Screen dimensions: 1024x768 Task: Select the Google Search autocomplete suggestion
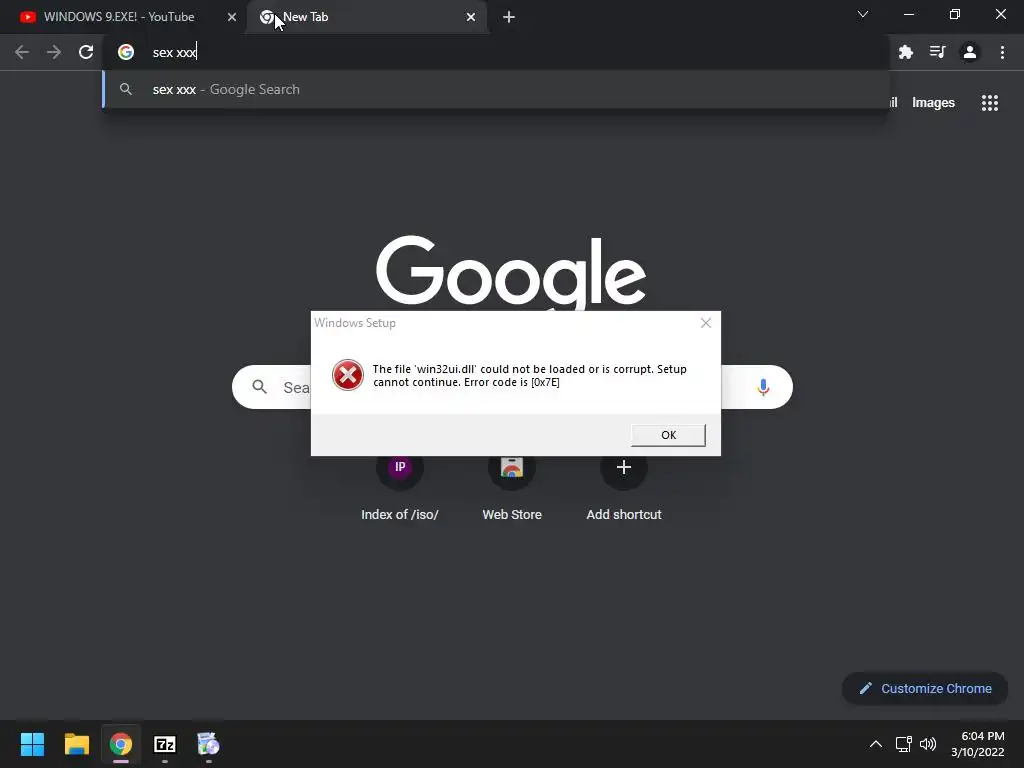tap(496, 89)
